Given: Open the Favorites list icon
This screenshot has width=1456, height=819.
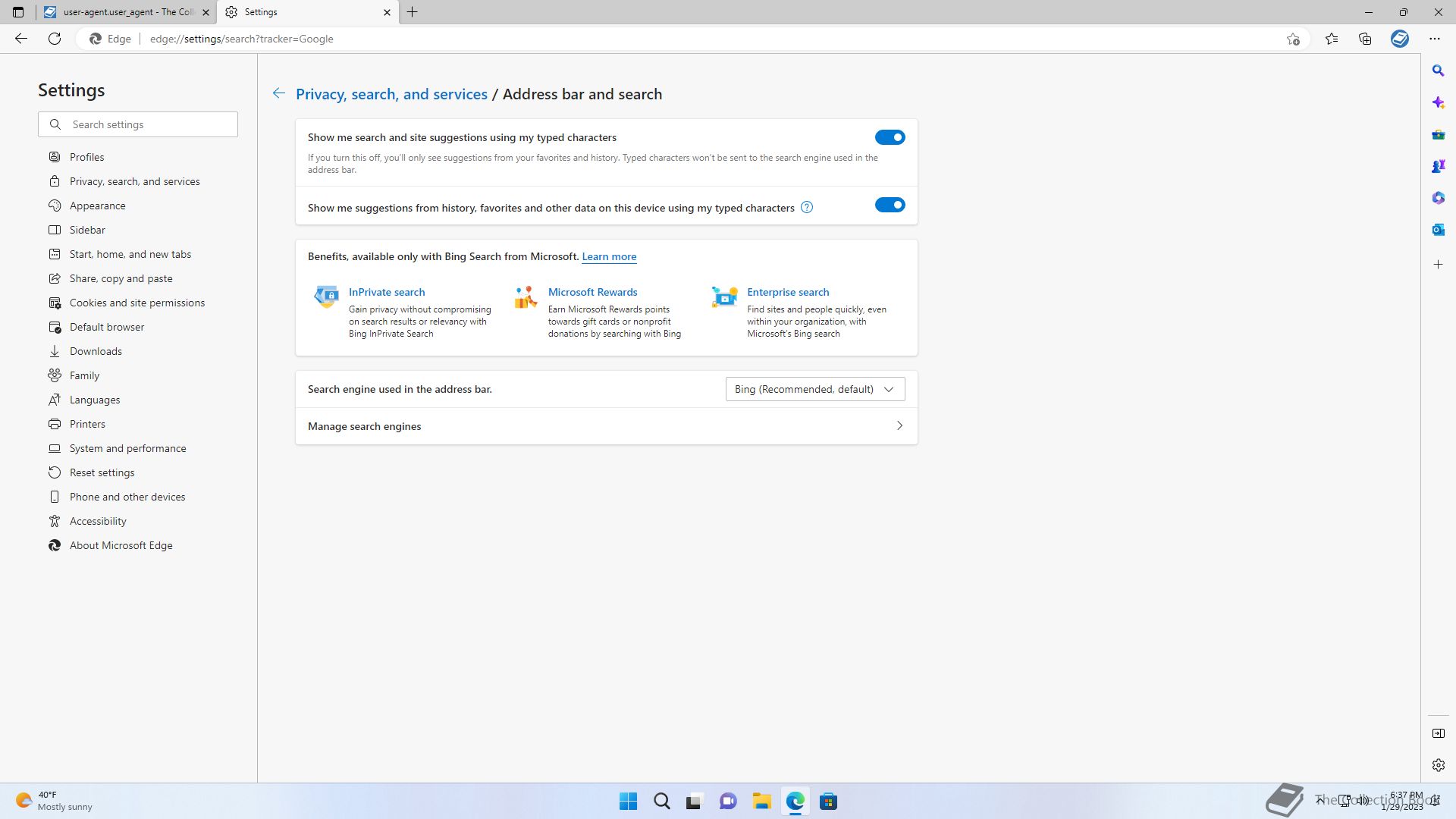Looking at the screenshot, I should pyautogui.click(x=1332, y=39).
